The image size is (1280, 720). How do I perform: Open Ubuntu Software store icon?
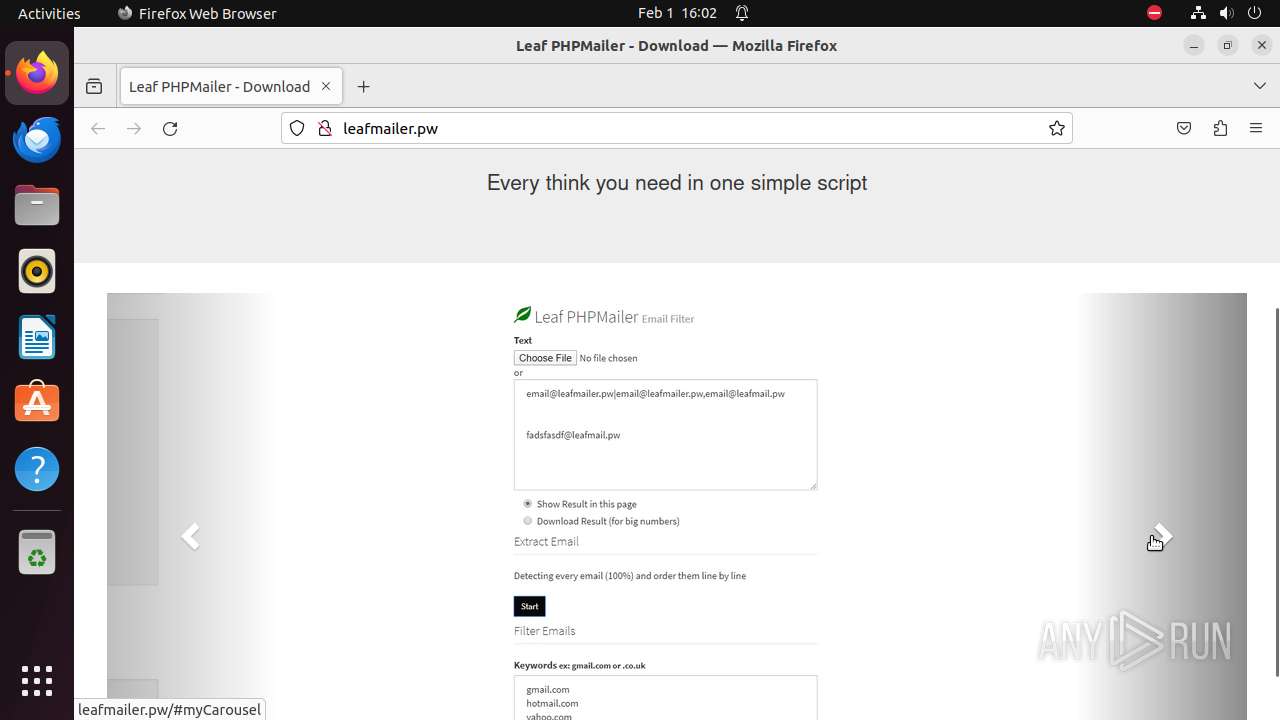(37, 403)
